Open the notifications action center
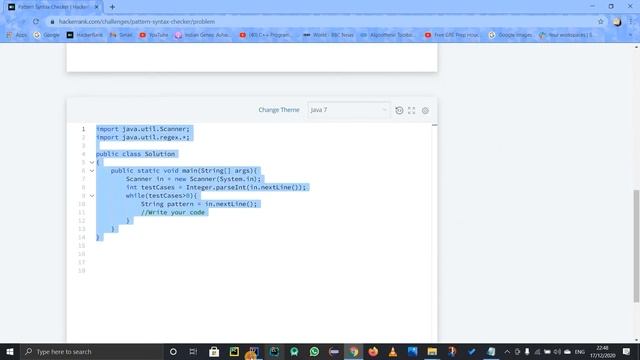 click(627, 351)
